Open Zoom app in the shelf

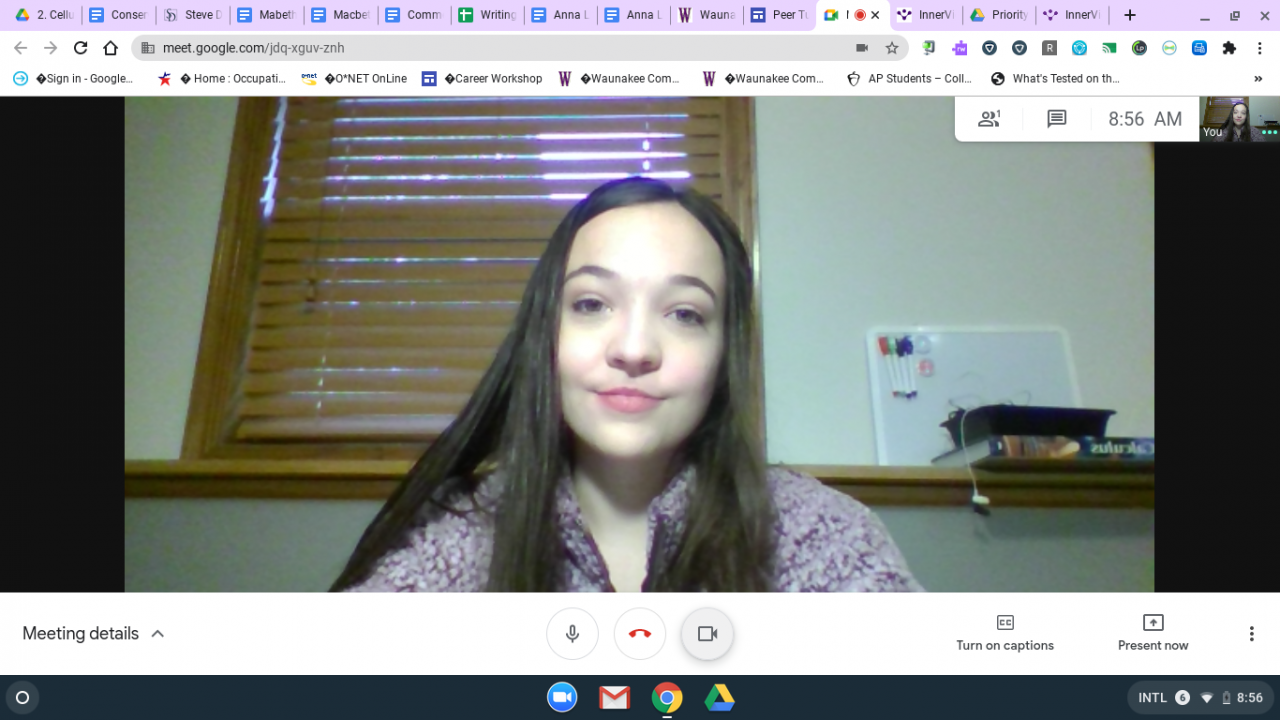pyautogui.click(x=562, y=697)
